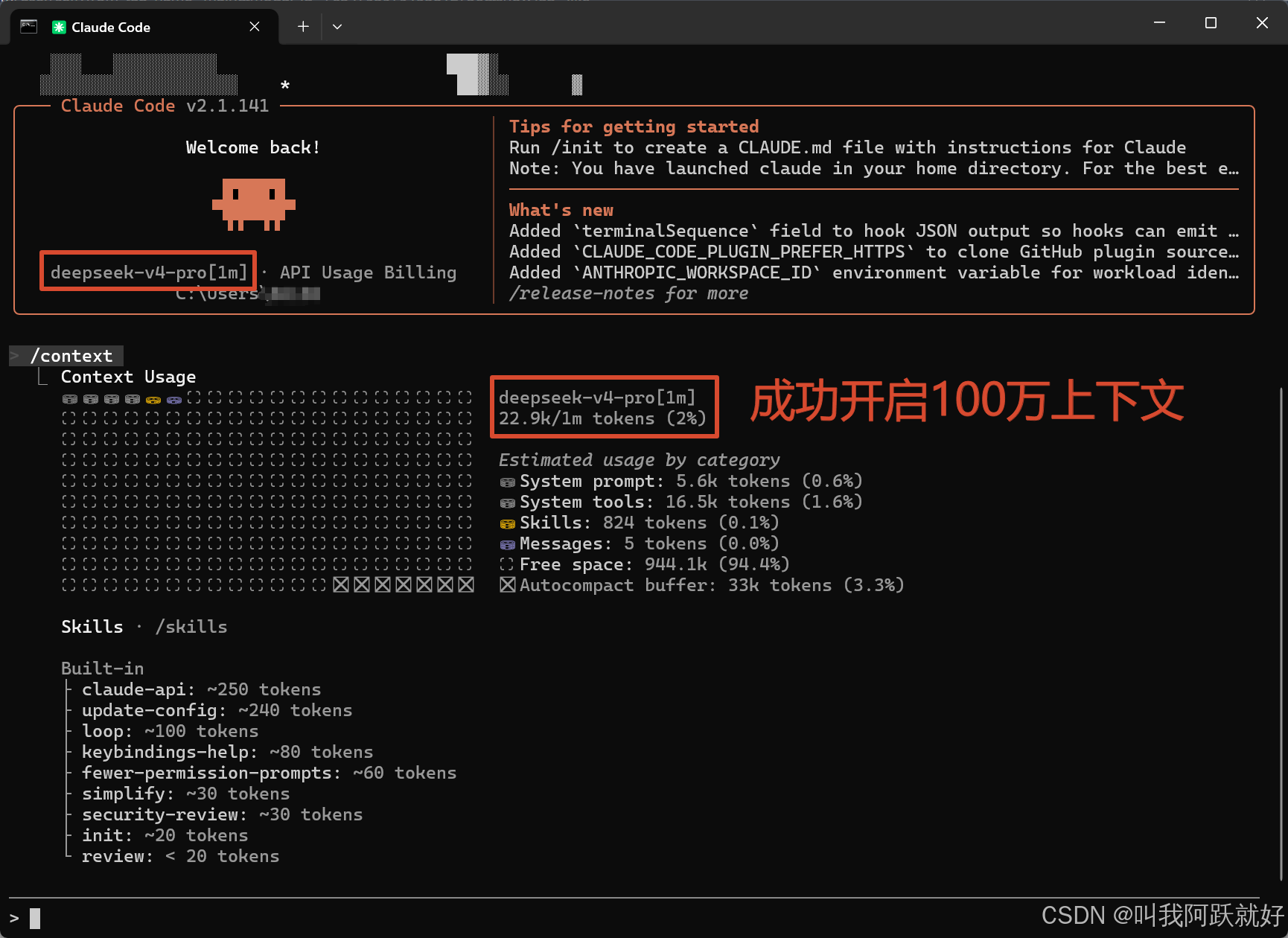Close the terminal window

pos(1262,23)
